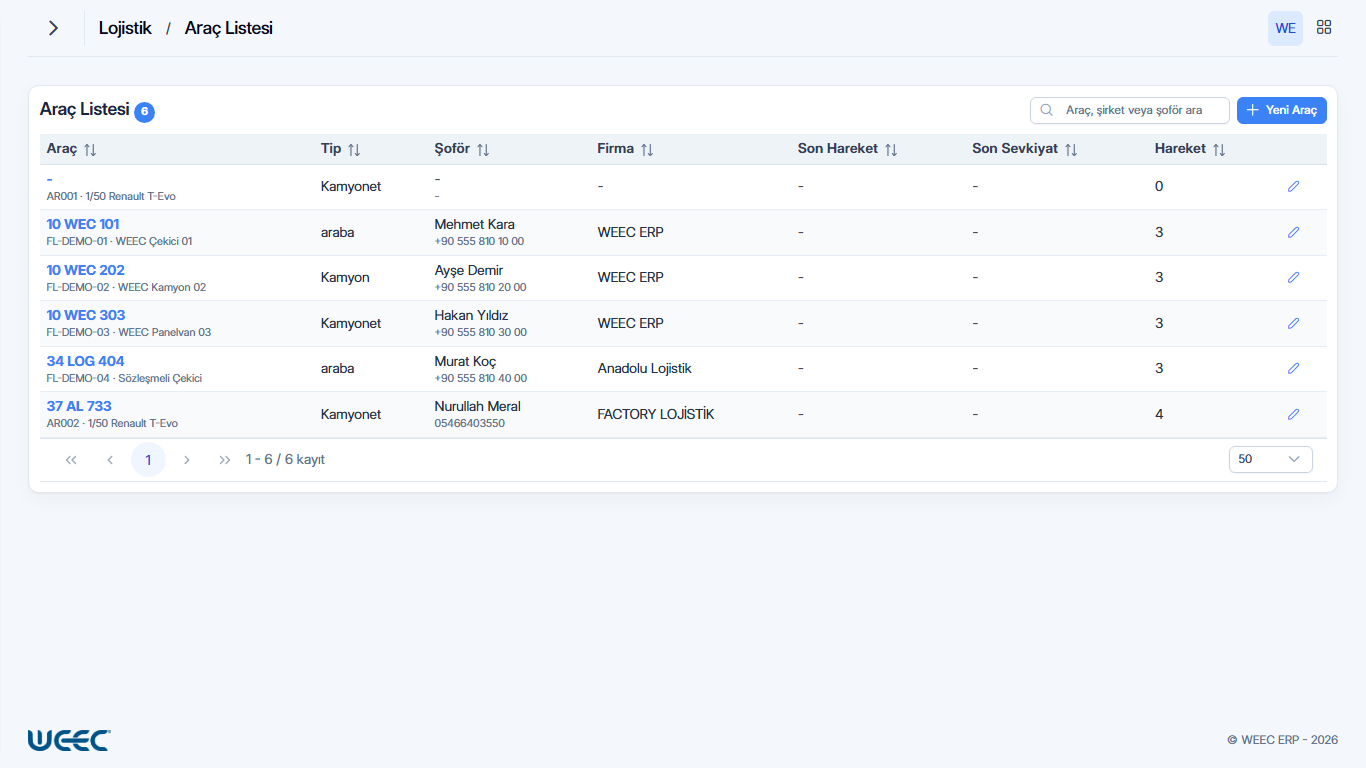This screenshot has height=768, width=1366.
Task: Go to the previous page
Action: coord(110,460)
